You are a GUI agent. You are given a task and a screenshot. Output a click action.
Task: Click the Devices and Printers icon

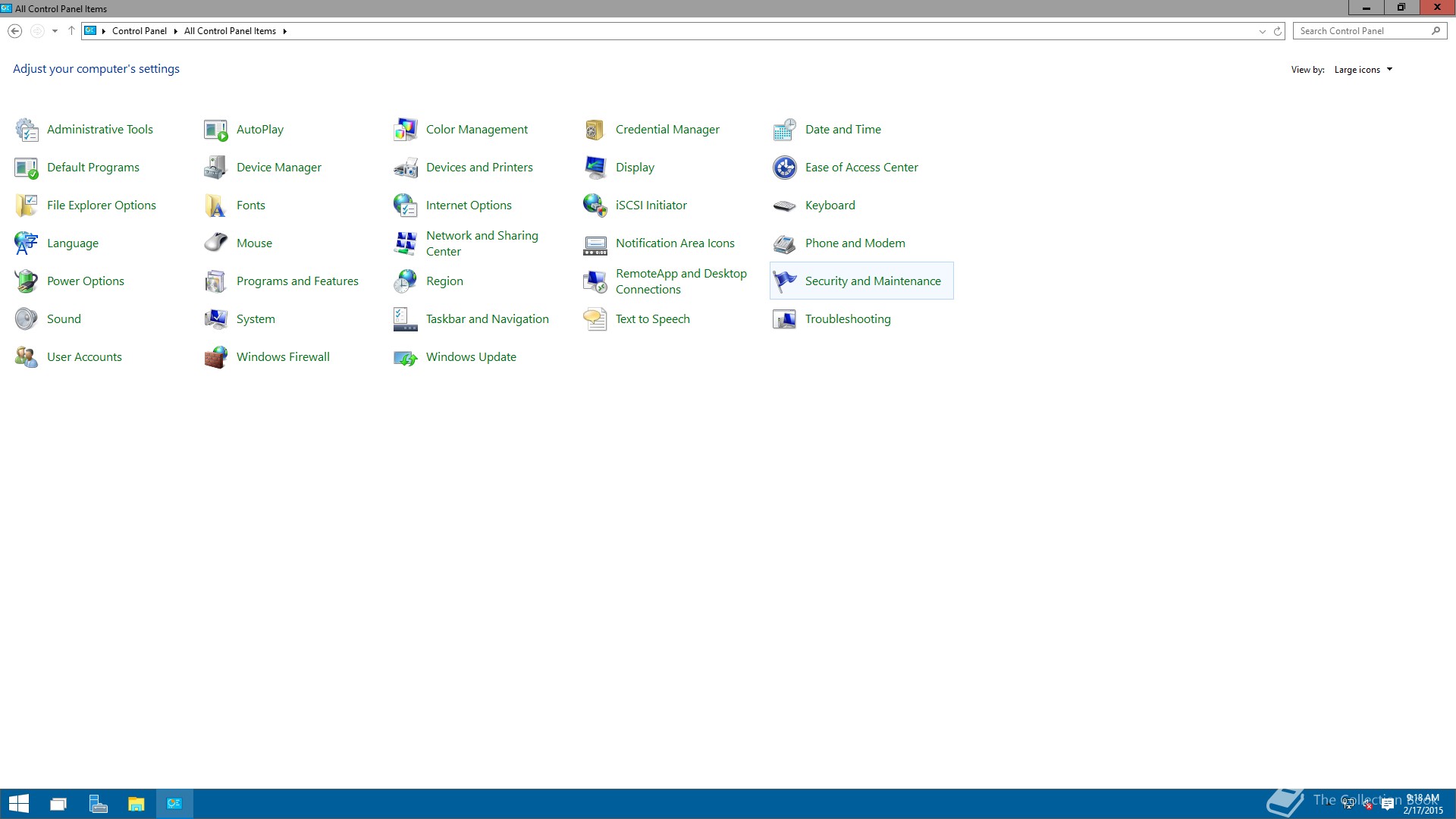point(406,168)
